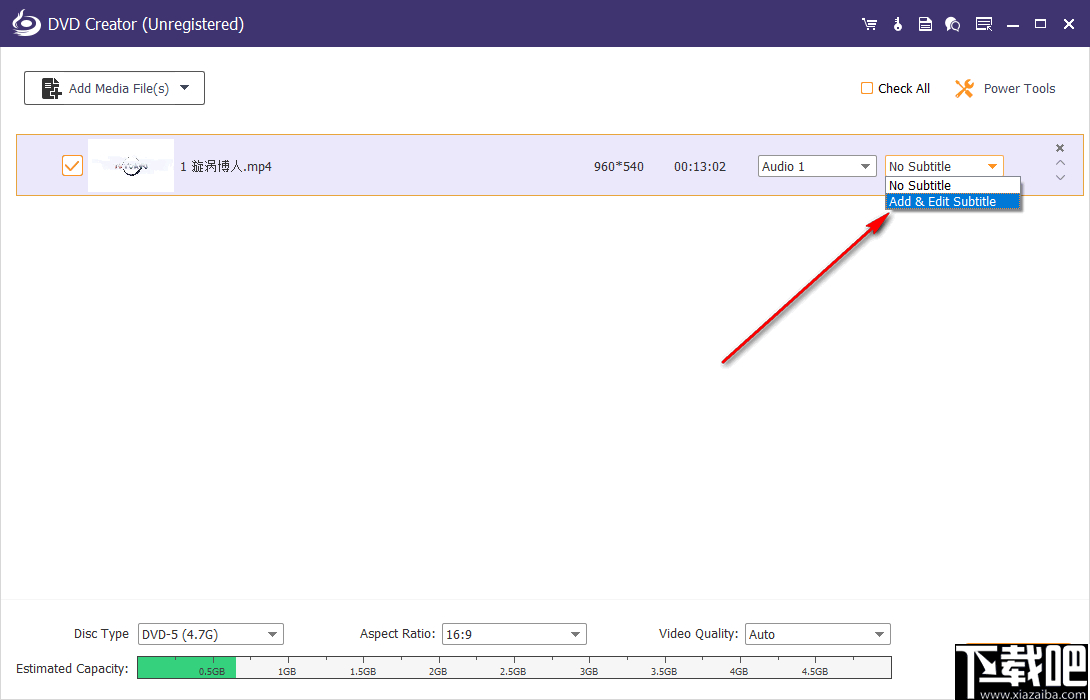Click the Add Media File(s) icon
The width and height of the screenshot is (1090, 700).
50,88
